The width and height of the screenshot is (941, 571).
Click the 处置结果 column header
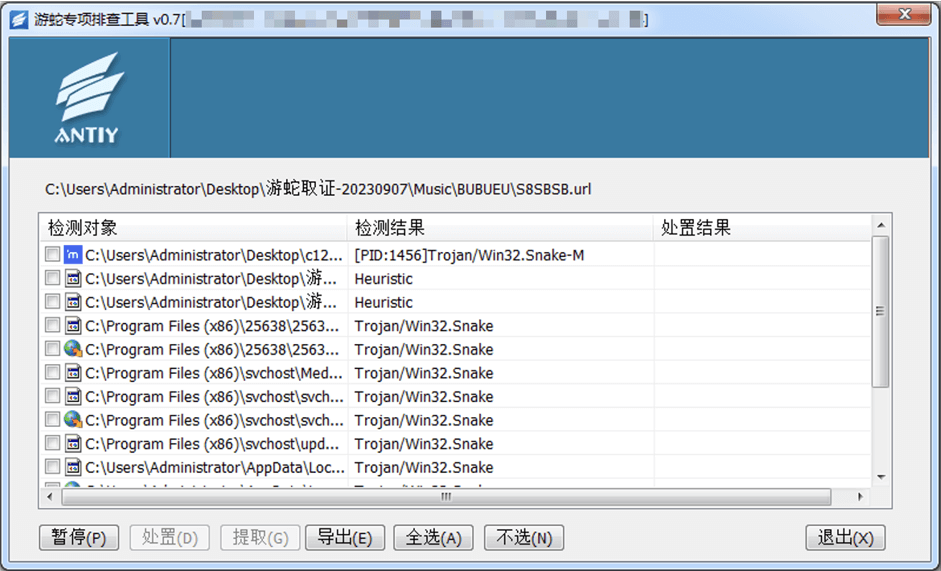pos(762,228)
